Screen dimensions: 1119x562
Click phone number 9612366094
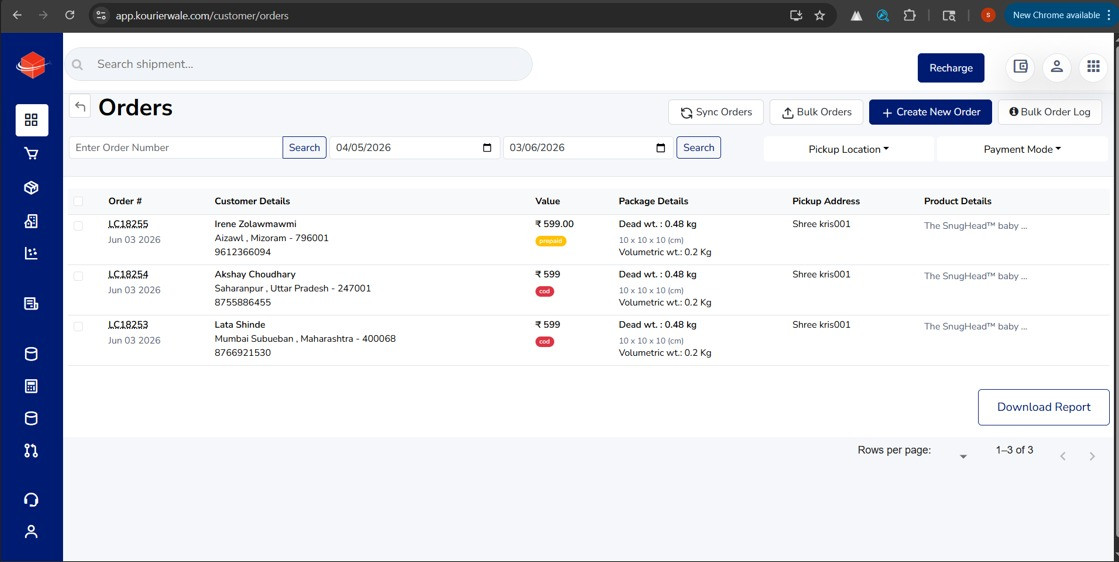243,252
